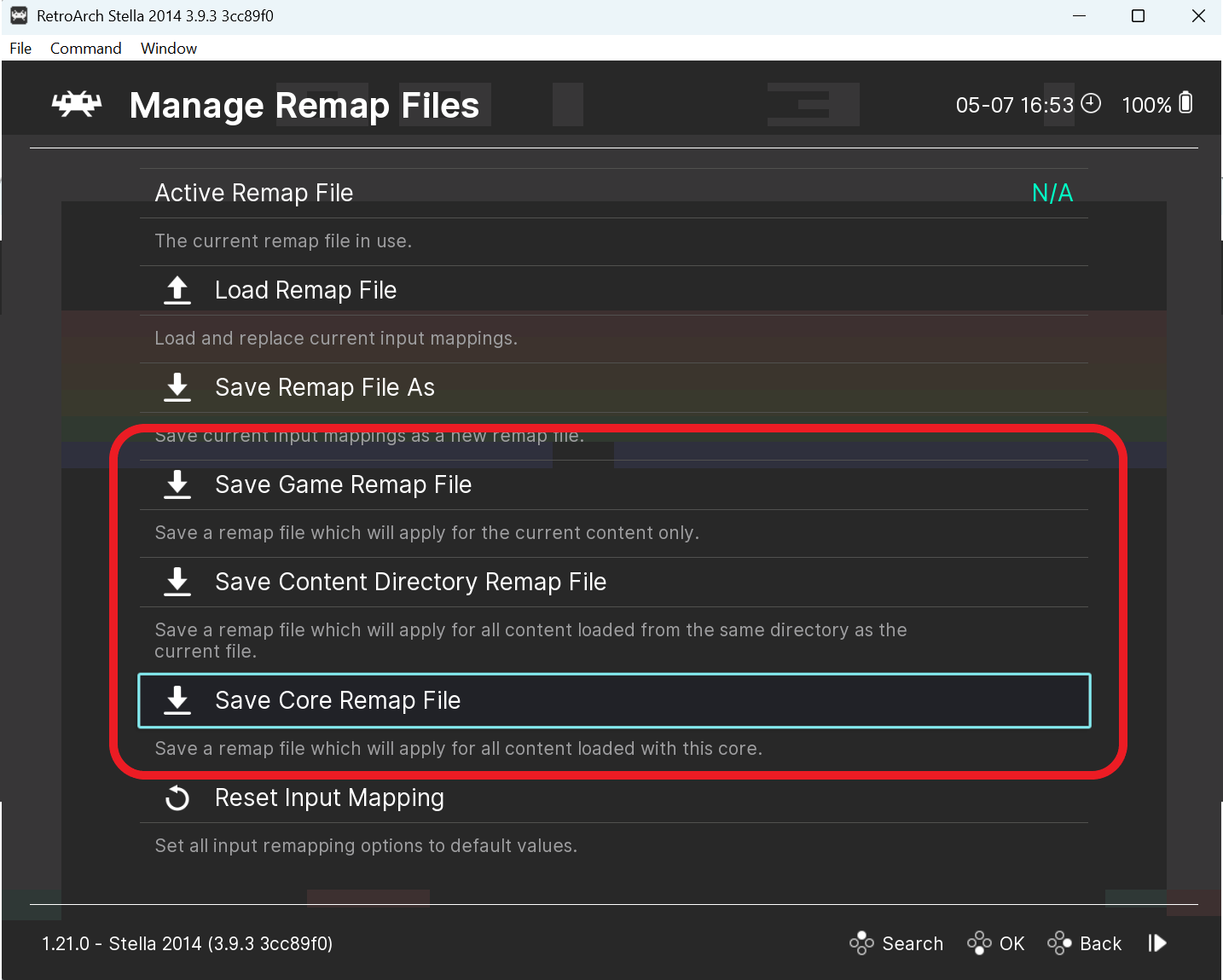The image size is (1223, 980).
Task: Choose Save Remap File As
Action: [614, 388]
